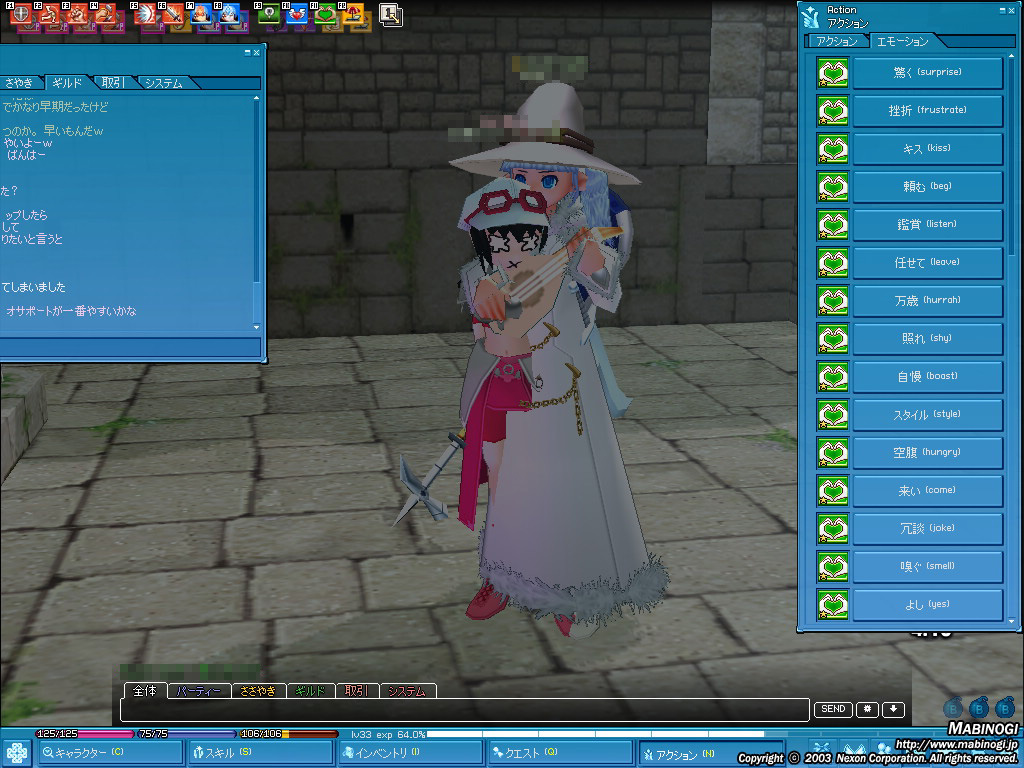The width and height of the screenshot is (1024, 768).
Task: Perform the 任せて (leave) emotion
Action: (928, 263)
